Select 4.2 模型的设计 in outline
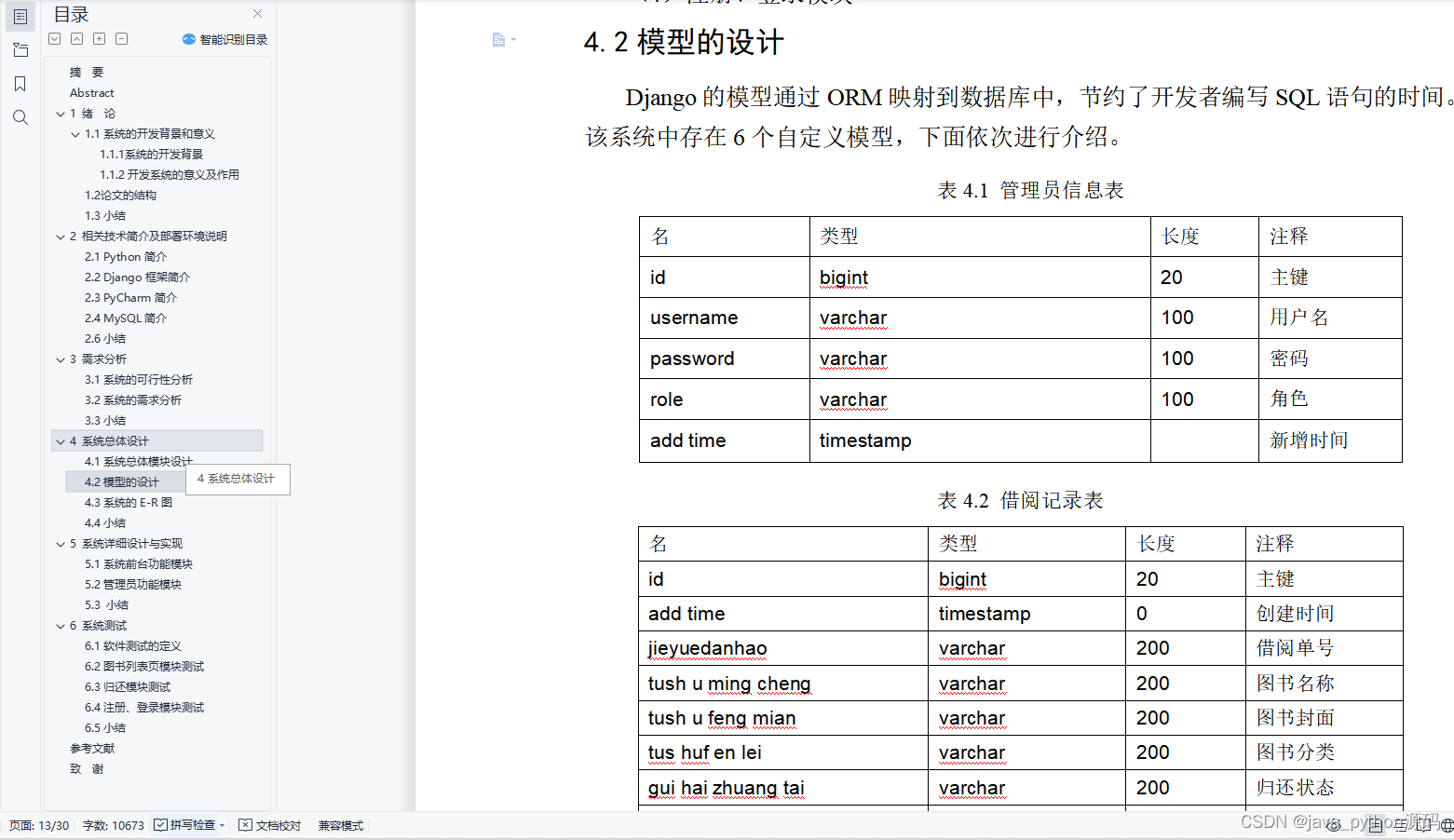 122,482
